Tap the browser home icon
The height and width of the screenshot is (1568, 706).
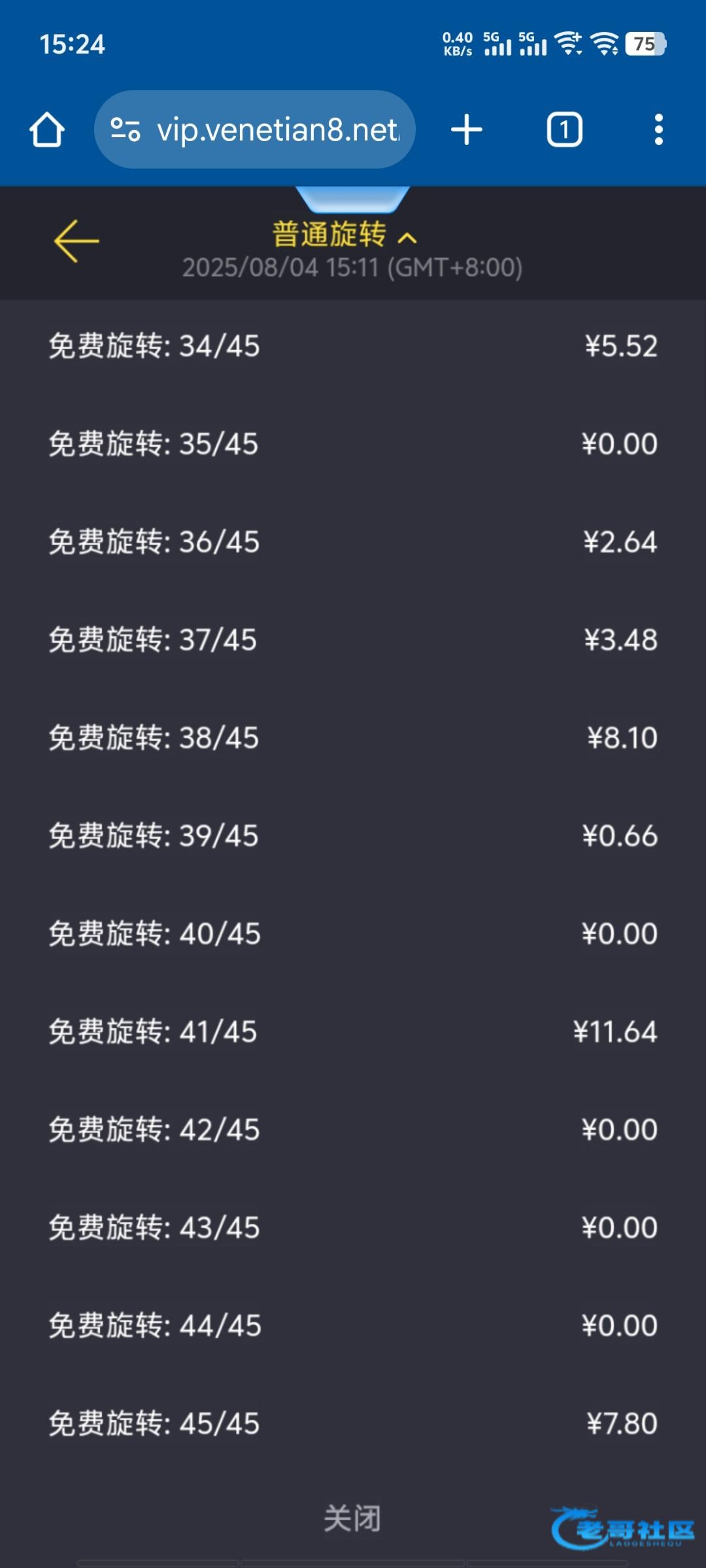coord(47,129)
